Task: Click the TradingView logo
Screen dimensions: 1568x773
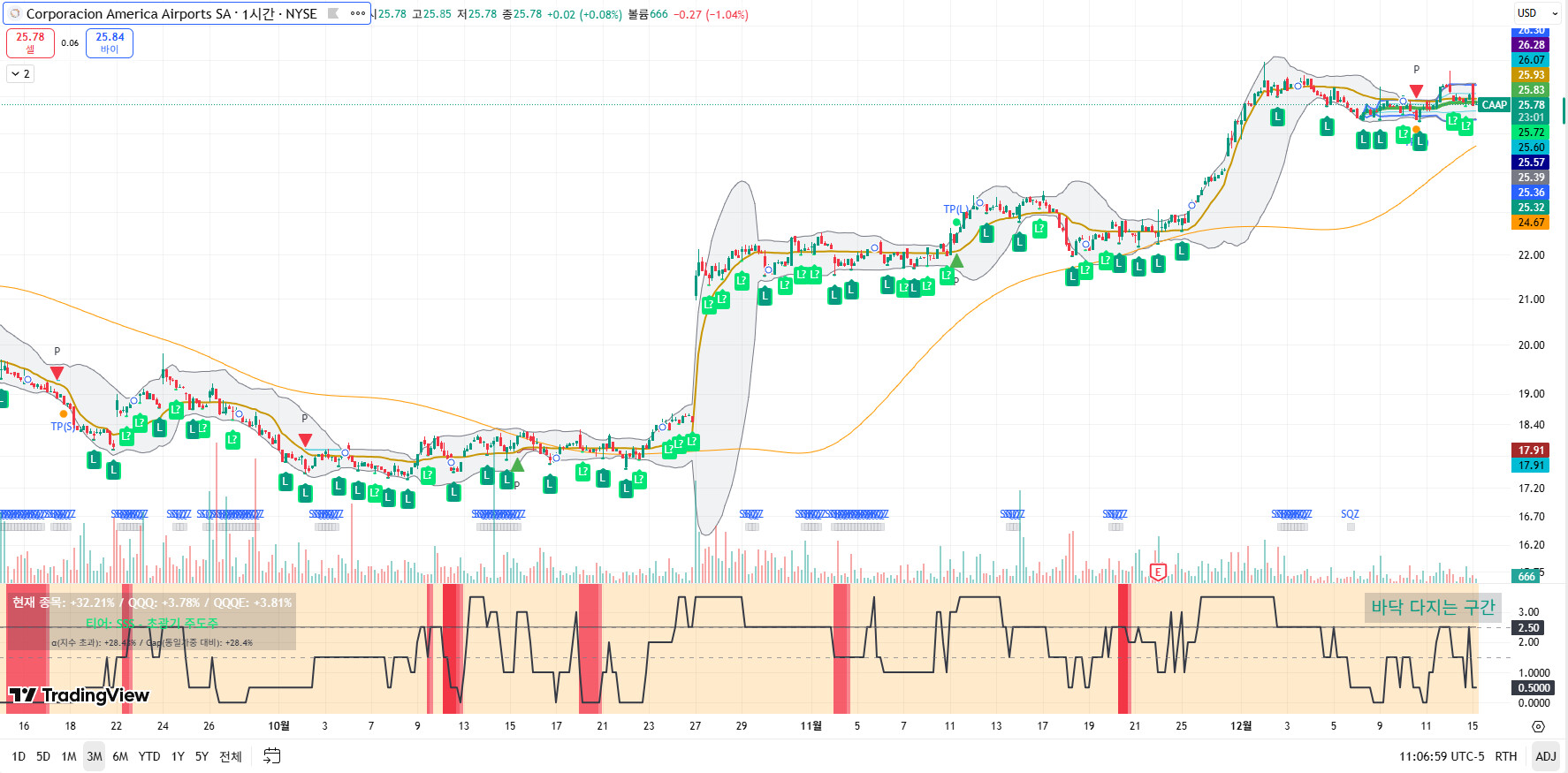Action: point(80,695)
